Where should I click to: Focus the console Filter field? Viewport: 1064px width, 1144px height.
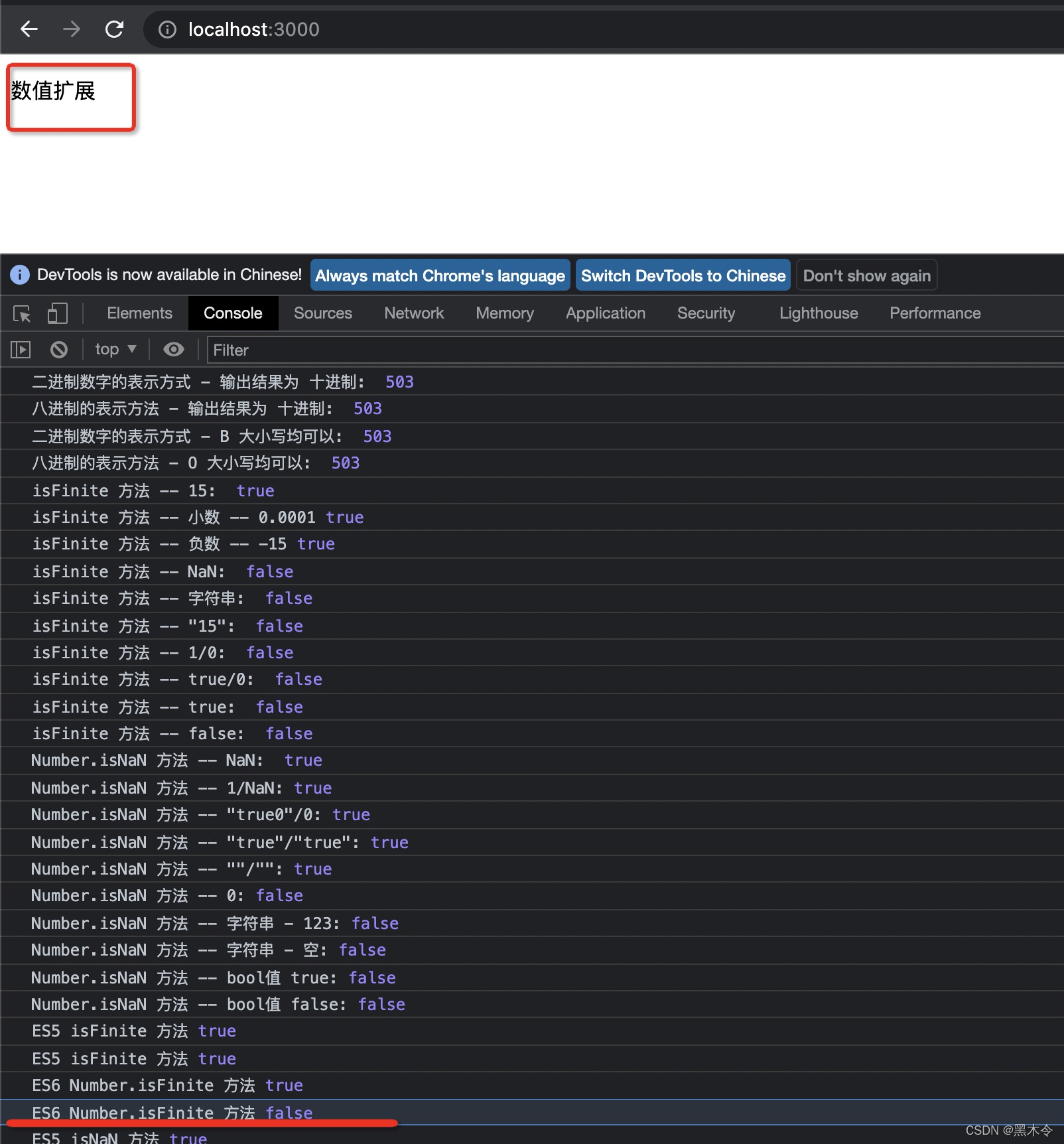635,350
